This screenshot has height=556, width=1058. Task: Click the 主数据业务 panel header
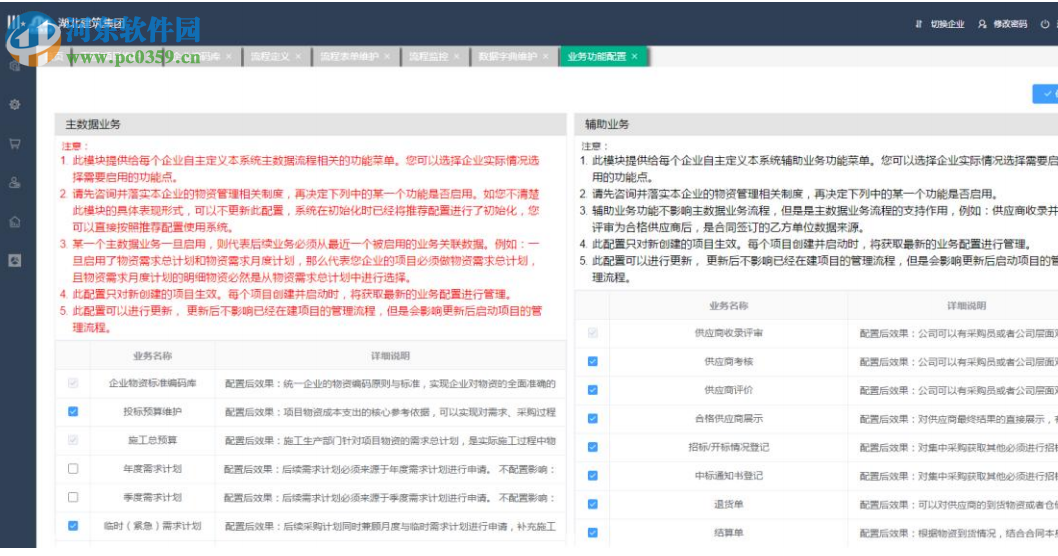[x=310, y=124]
